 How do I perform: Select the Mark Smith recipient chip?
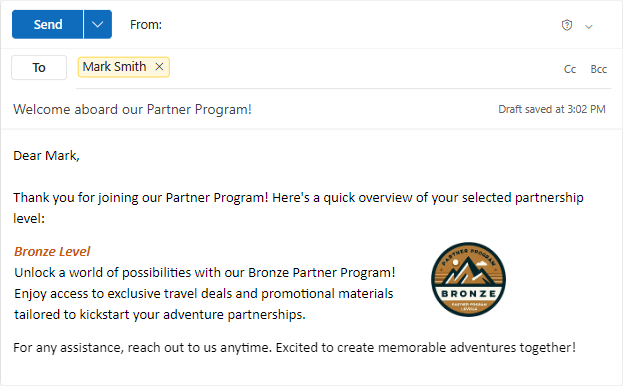pyautogui.click(x=114, y=67)
